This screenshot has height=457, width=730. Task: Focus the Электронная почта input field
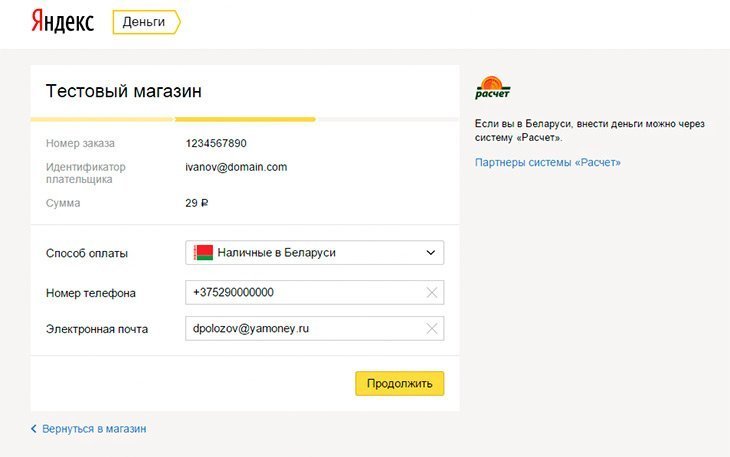(314, 329)
